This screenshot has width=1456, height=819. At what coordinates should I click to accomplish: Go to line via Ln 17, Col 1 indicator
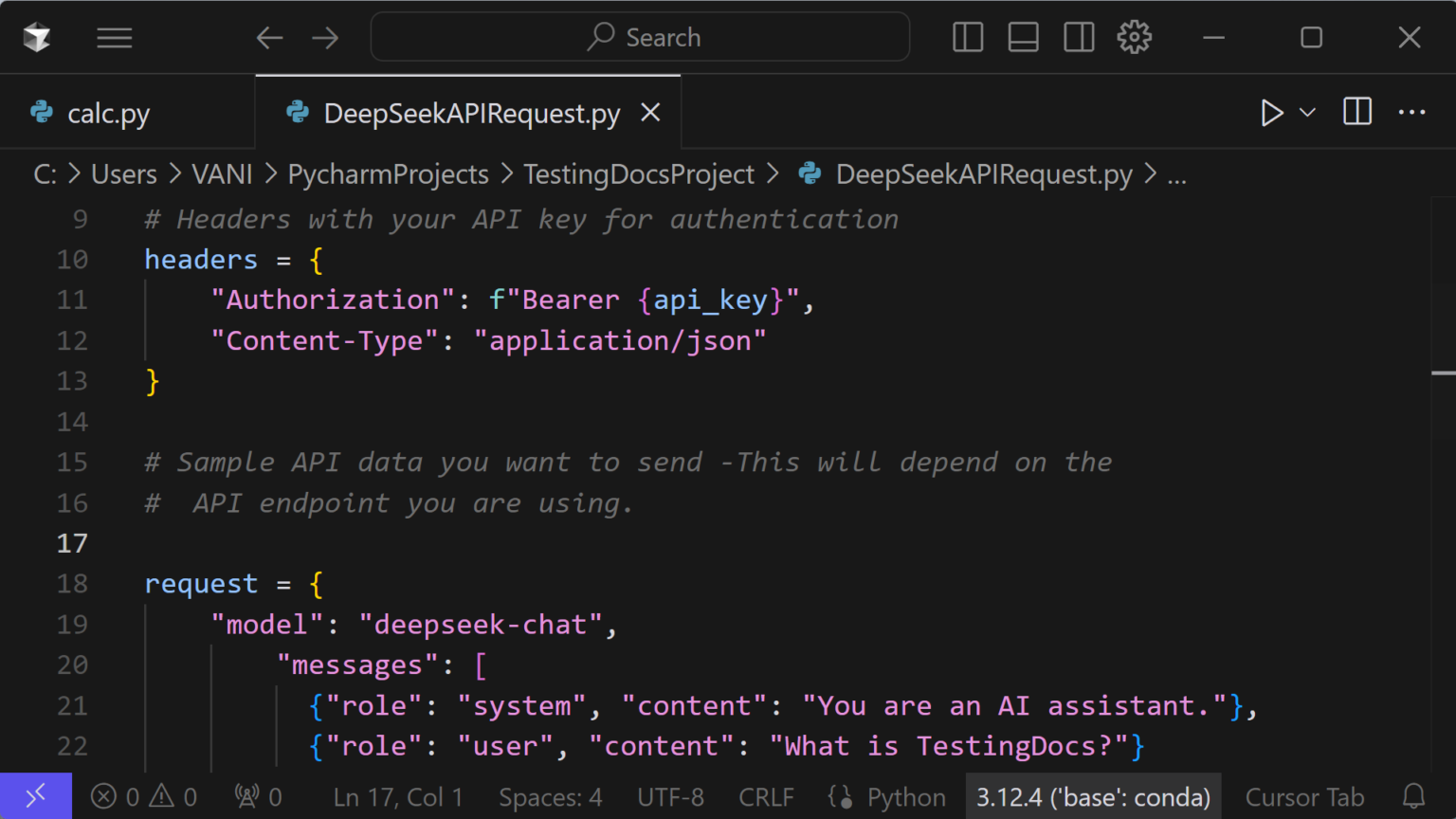(x=398, y=796)
